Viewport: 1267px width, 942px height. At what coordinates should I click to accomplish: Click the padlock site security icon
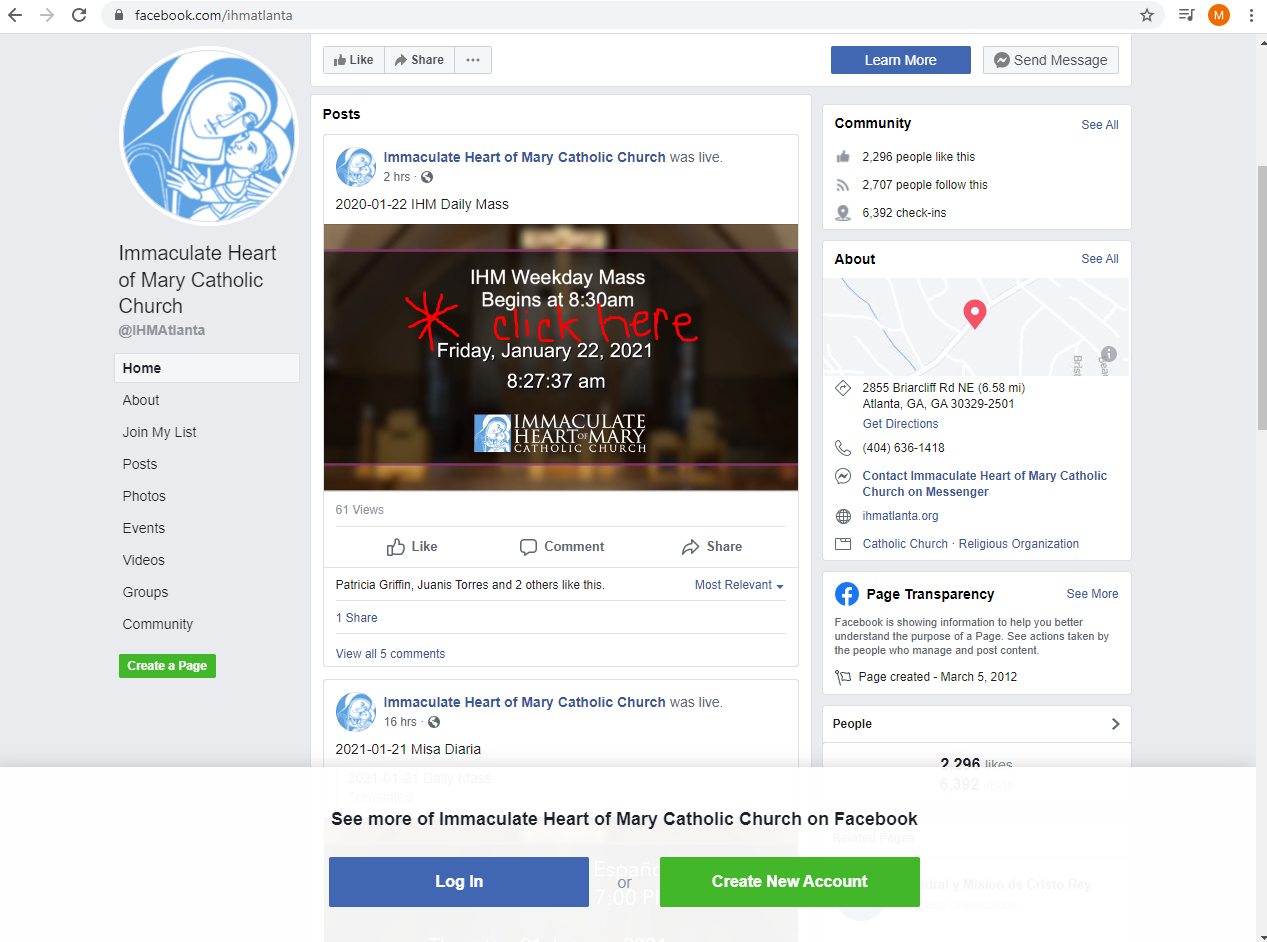tap(119, 16)
